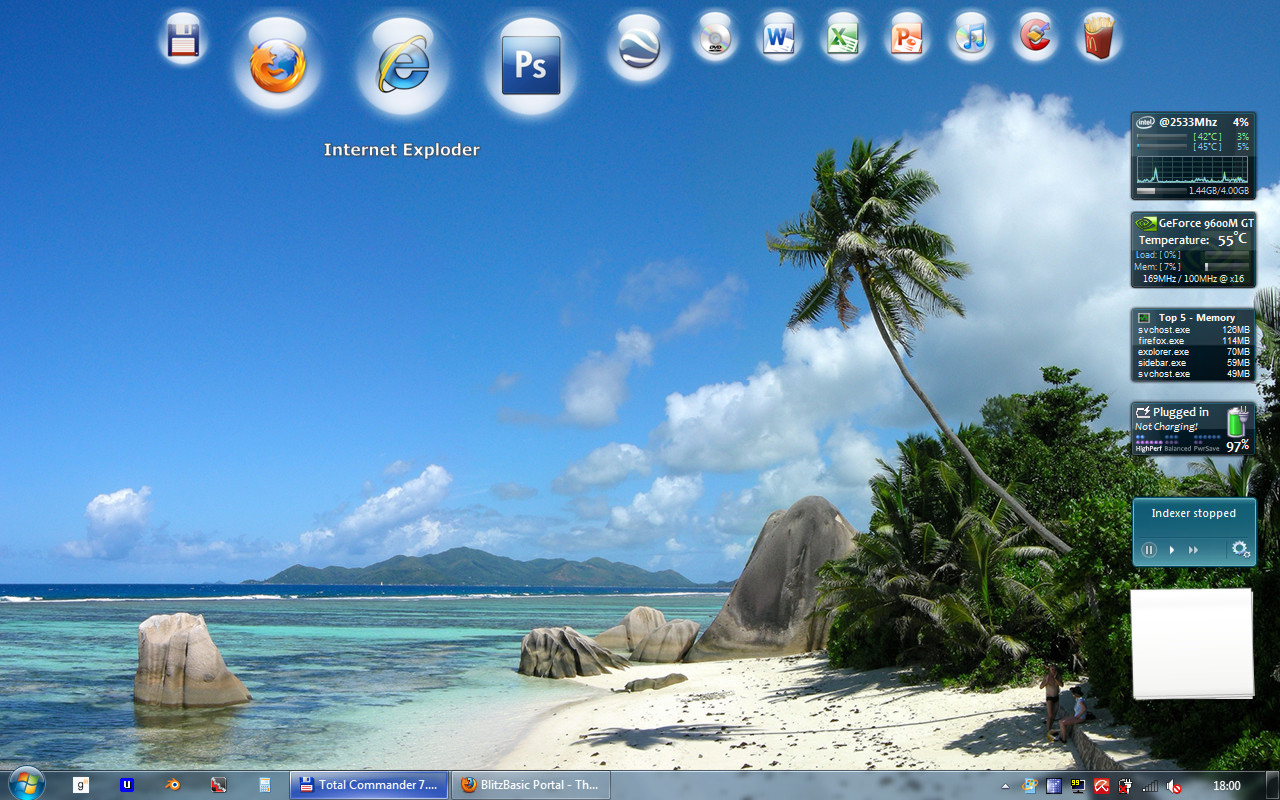Click the DVD disc dock icon

point(715,38)
